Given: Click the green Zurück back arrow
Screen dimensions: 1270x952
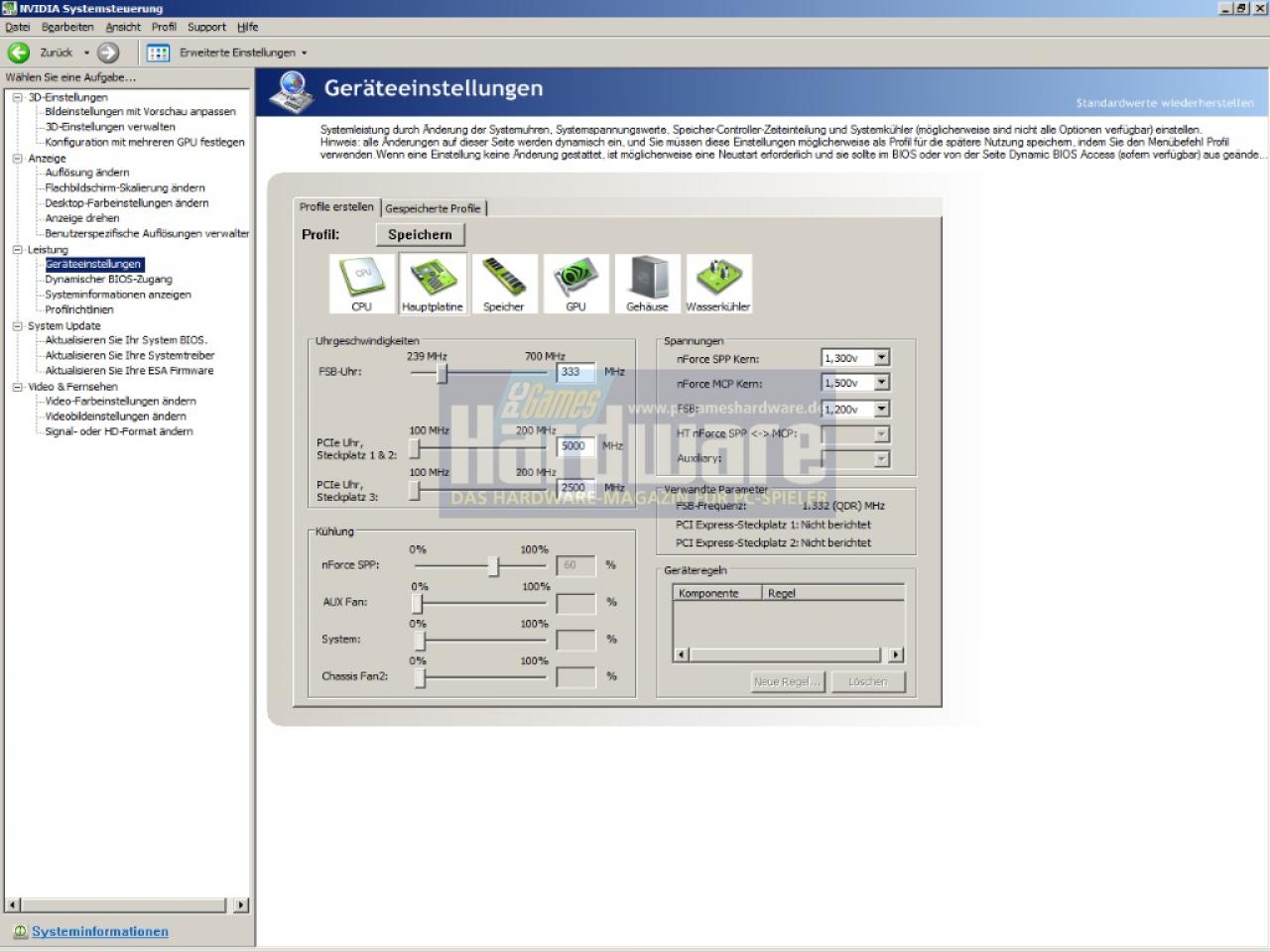Looking at the screenshot, I should (x=19, y=53).
